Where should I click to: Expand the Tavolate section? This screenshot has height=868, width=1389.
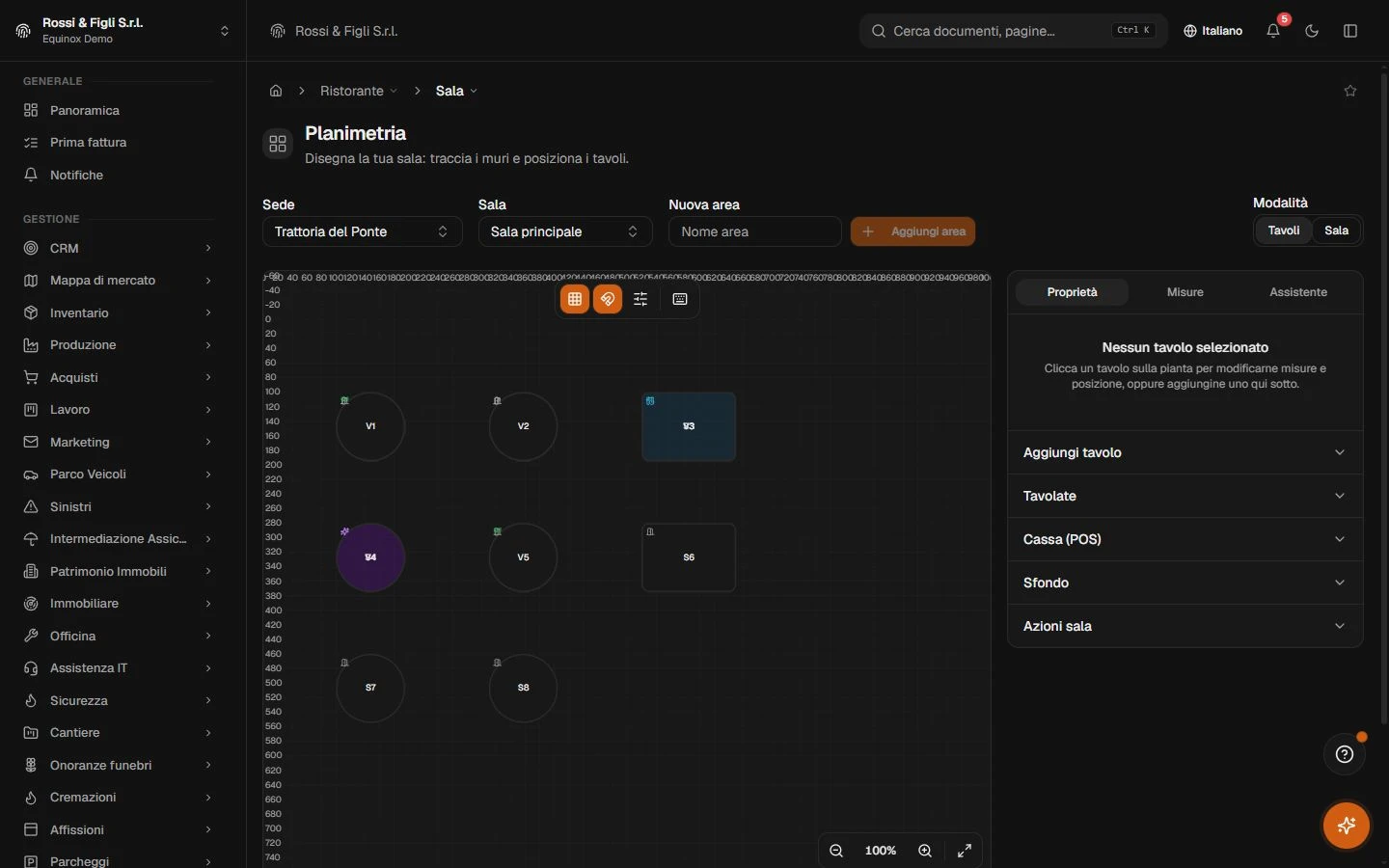1185,496
